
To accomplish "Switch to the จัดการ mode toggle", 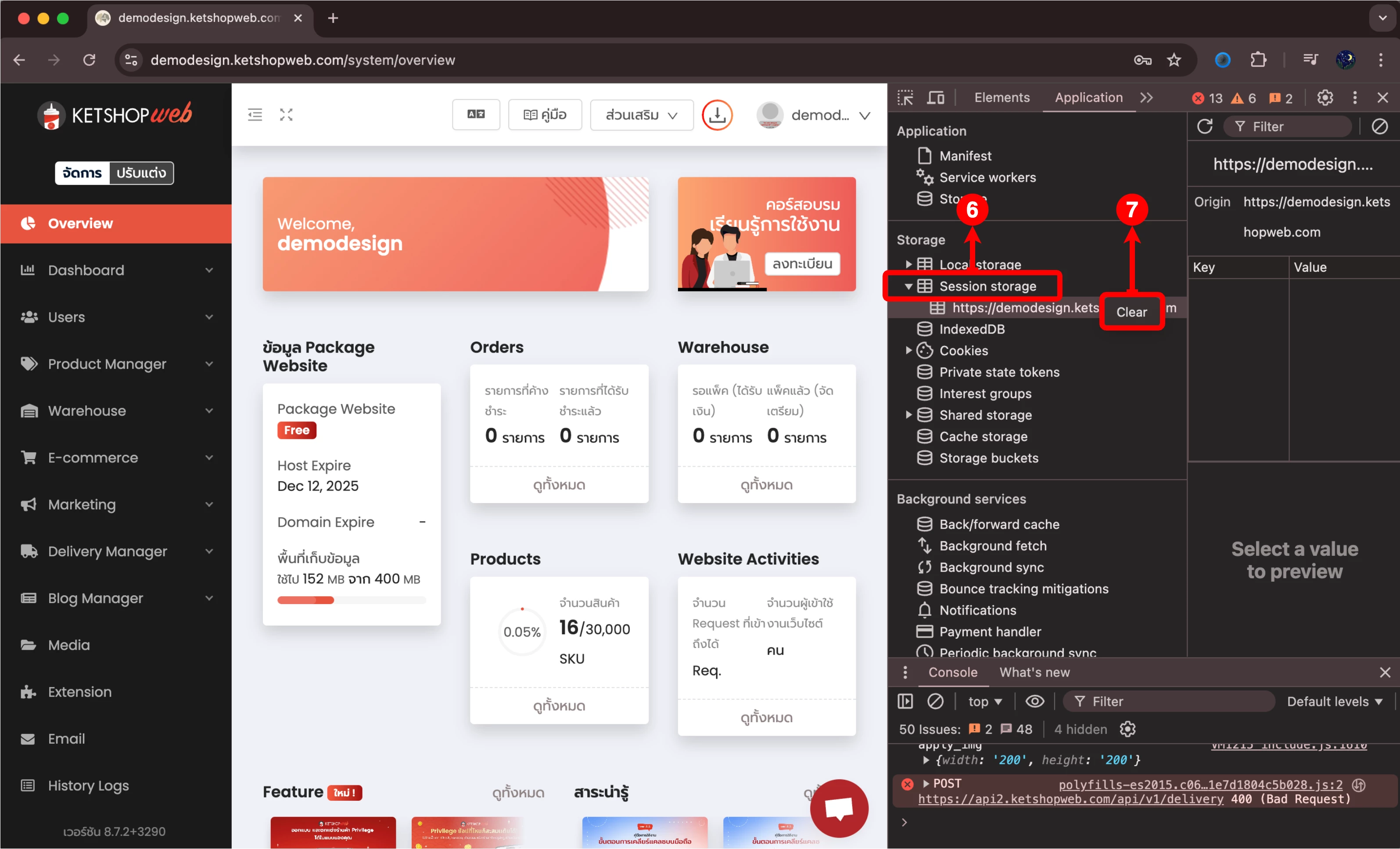I will [83, 173].
